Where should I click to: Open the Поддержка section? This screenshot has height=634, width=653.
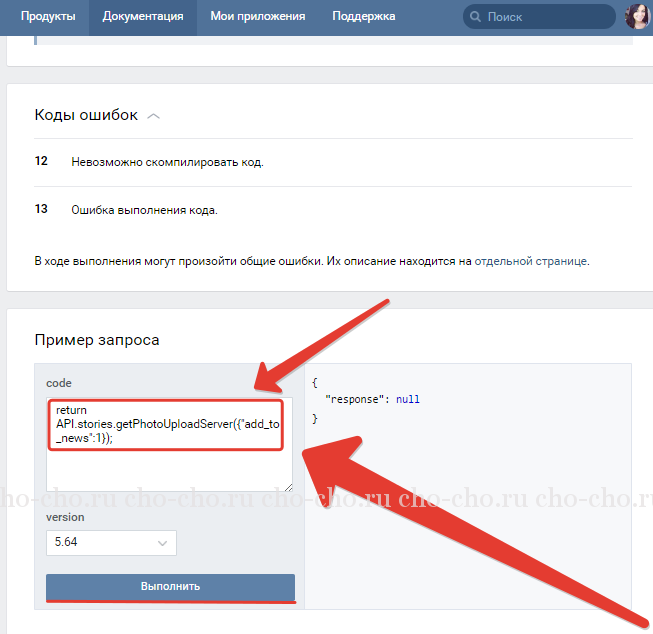364,17
